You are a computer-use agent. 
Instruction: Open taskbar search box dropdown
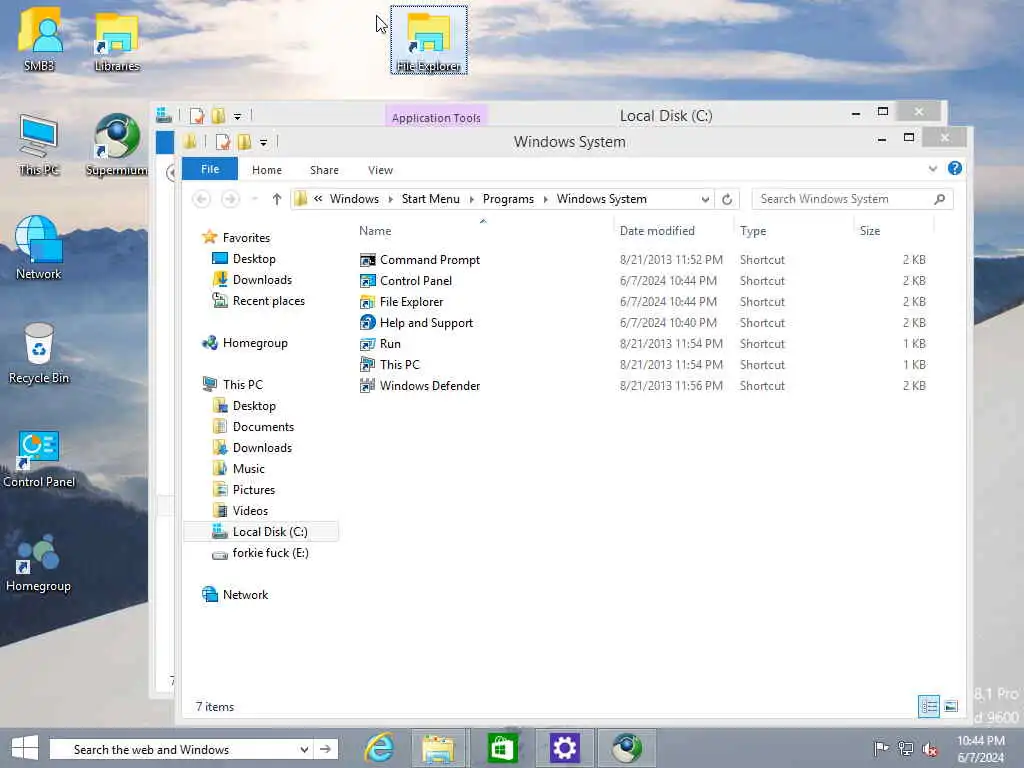[304, 749]
